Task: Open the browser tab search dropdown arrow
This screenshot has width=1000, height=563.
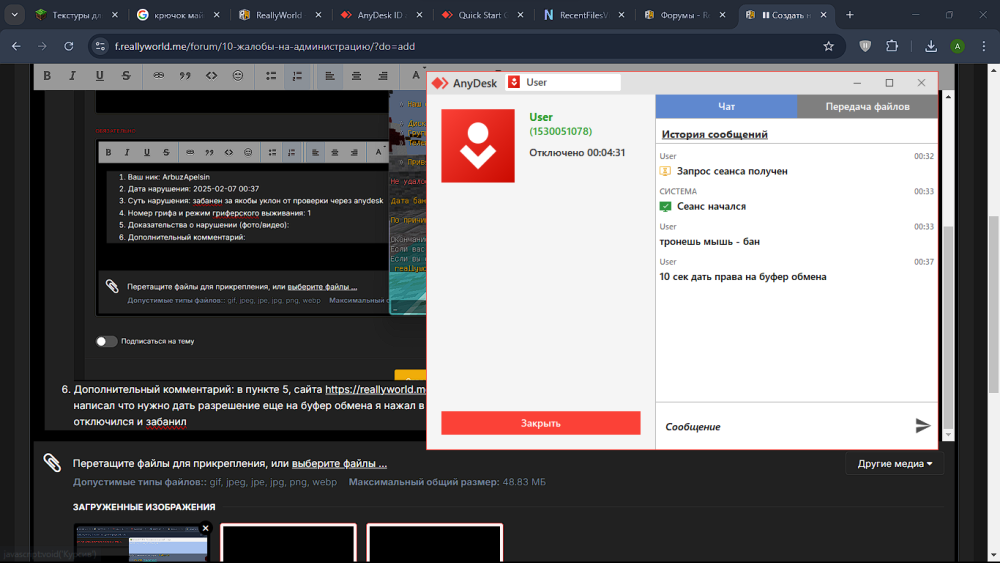Action: [14, 15]
